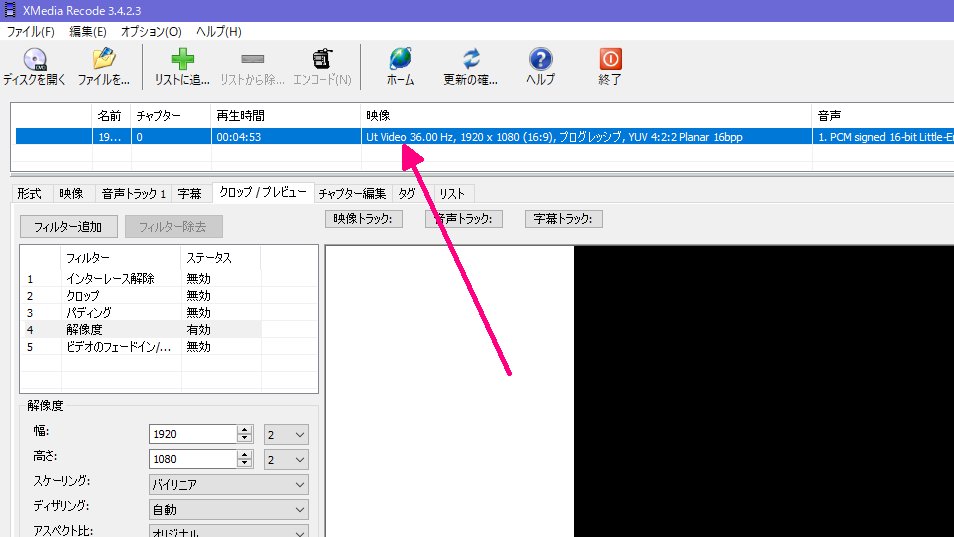The image size is (954, 537).
Task: Open the Aspect Ratio (アスペクト比) dropdown
Action: pyautogui.click(x=228, y=532)
